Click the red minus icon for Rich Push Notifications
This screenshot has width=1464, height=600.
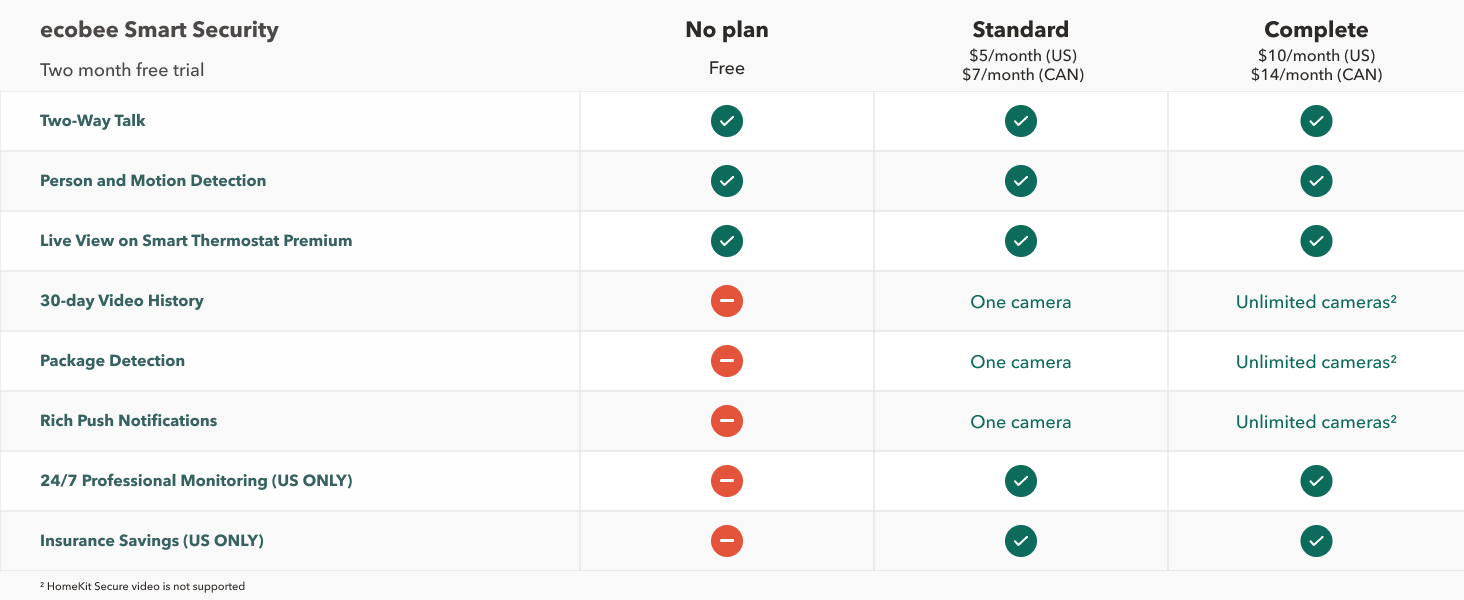(727, 421)
